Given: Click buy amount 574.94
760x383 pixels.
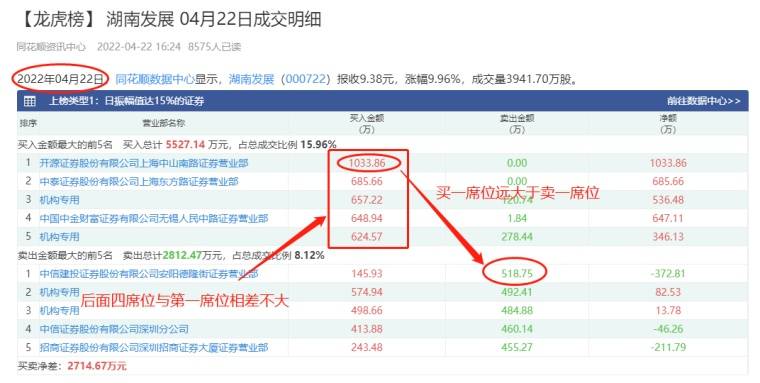Looking at the screenshot, I should [367, 292].
